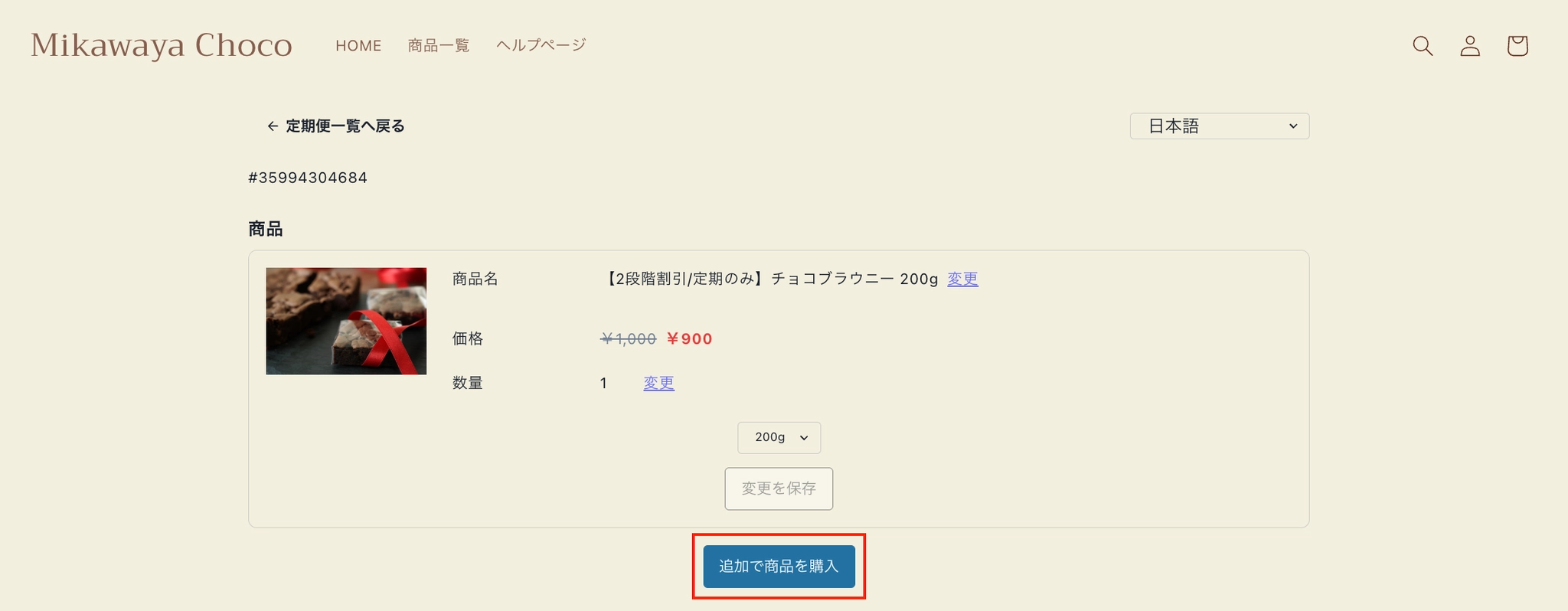Click the subscription number #35994304684
1568x611 pixels.
pyautogui.click(x=308, y=178)
